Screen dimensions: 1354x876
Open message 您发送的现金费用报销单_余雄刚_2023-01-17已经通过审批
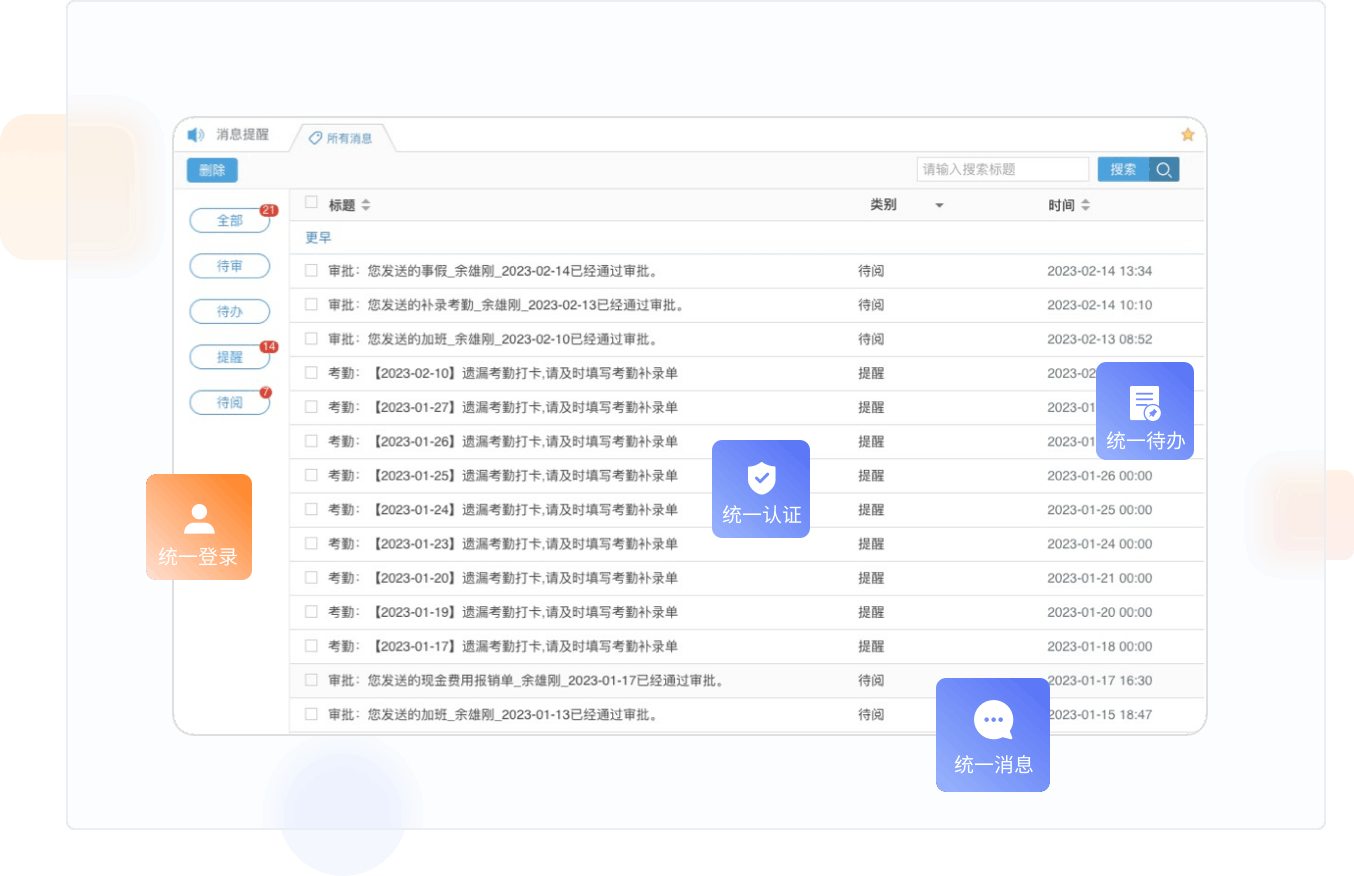[546, 681]
